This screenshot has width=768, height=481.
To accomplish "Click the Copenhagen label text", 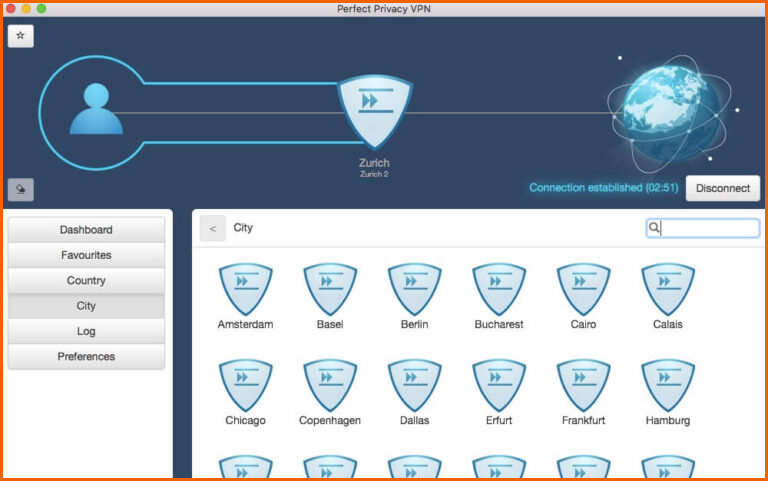I will click(330, 421).
